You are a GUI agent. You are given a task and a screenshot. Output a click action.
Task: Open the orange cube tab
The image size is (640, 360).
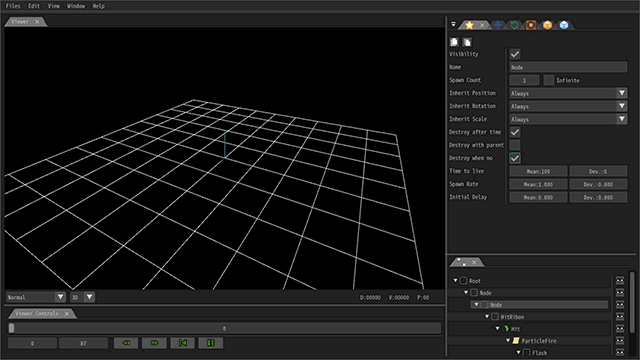pos(547,25)
